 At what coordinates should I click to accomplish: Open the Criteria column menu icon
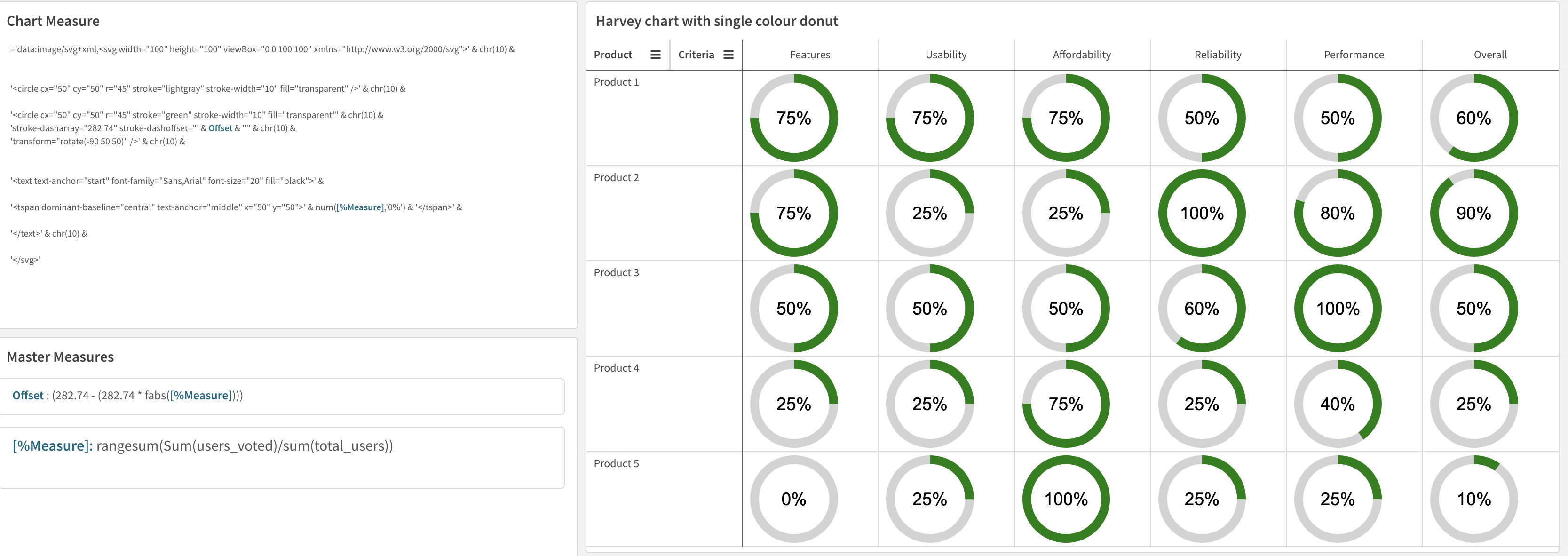[729, 54]
